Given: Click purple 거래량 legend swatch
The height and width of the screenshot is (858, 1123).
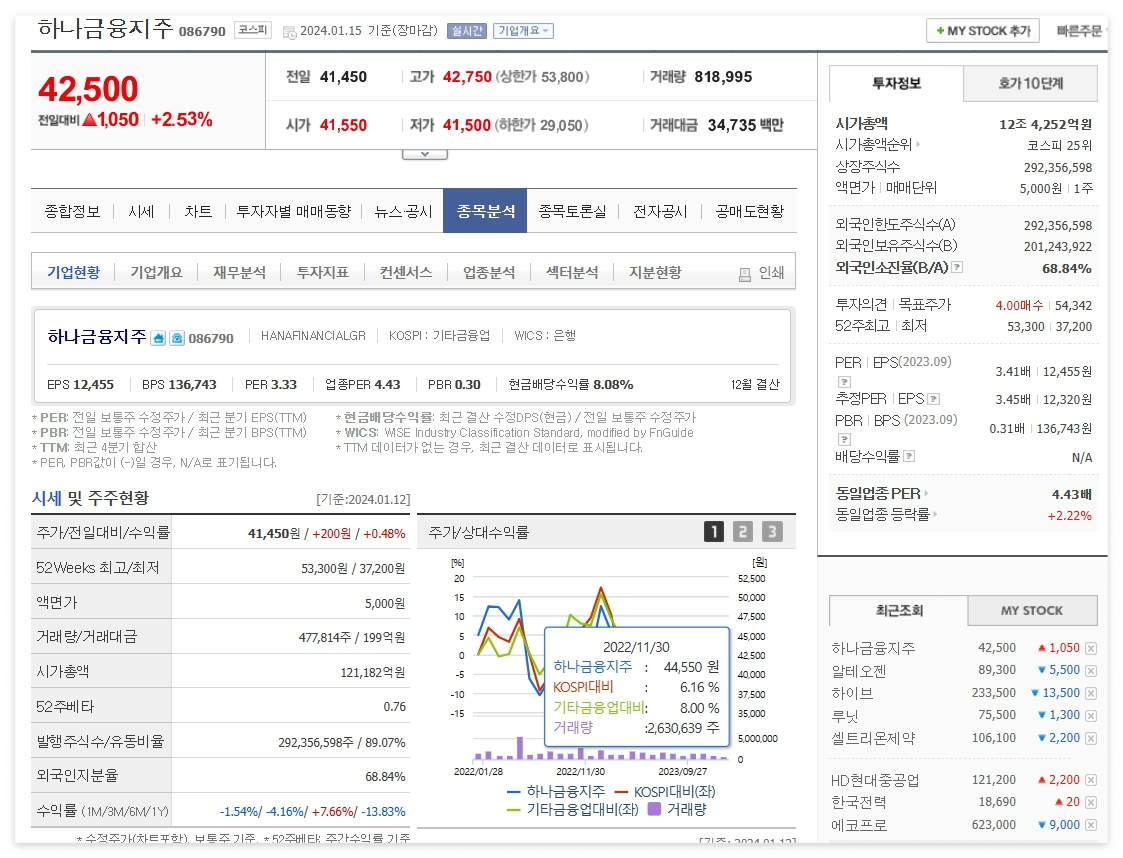Looking at the screenshot, I should click(654, 809).
